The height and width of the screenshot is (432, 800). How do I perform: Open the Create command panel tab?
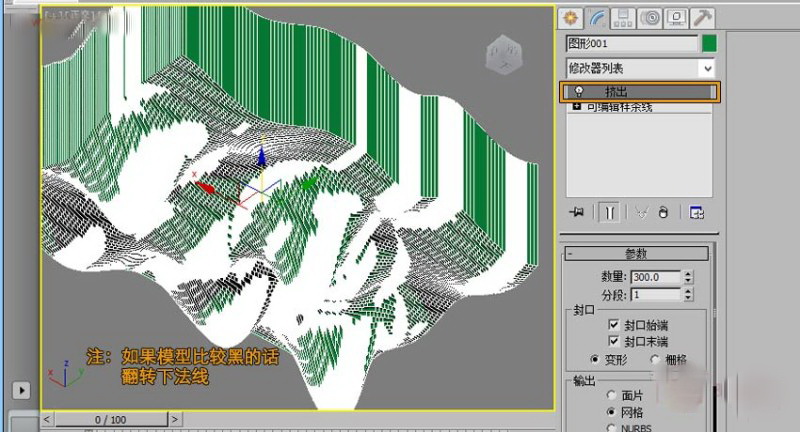pos(572,17)
